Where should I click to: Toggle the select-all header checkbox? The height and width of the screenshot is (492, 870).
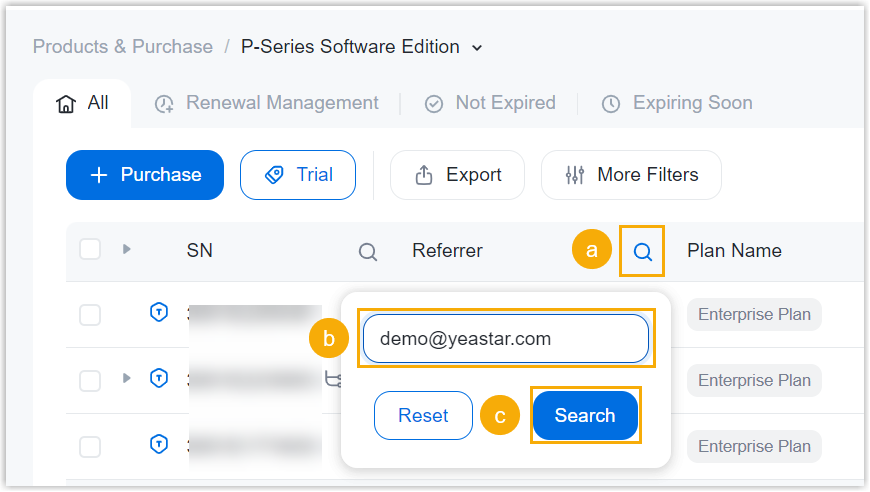point(90,250)
